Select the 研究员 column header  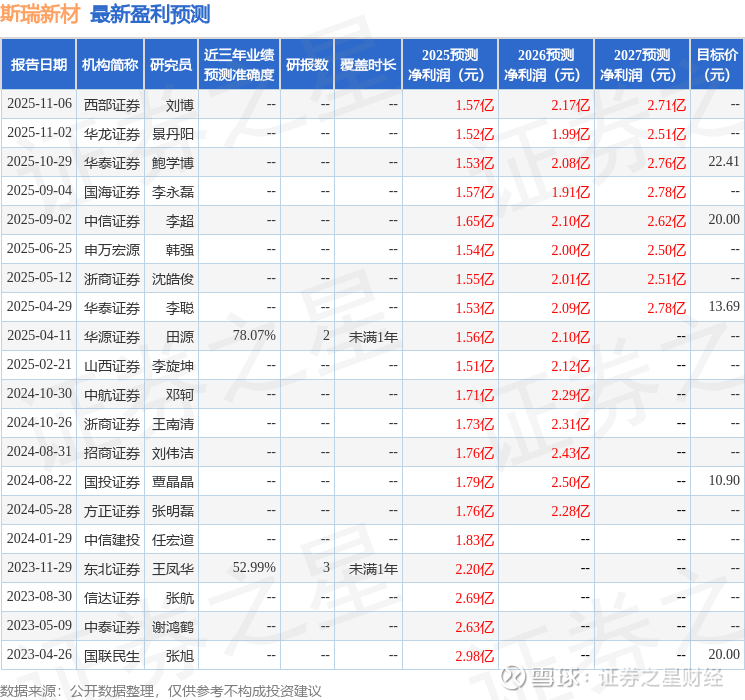(171, 64)
